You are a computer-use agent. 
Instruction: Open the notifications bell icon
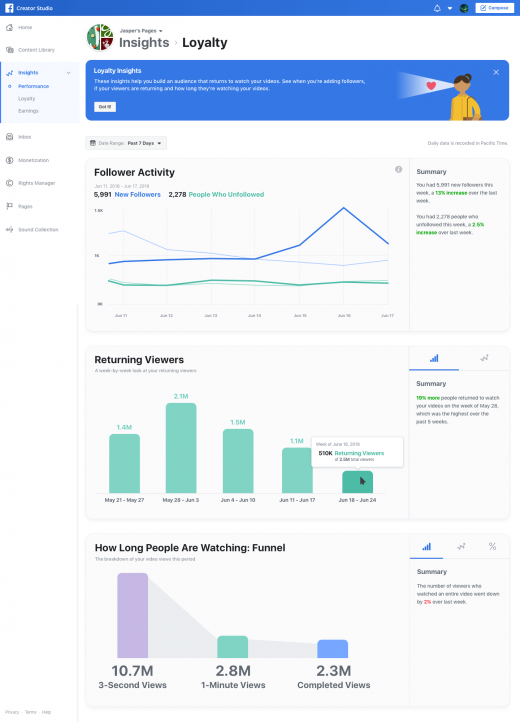tap(437, 8)
